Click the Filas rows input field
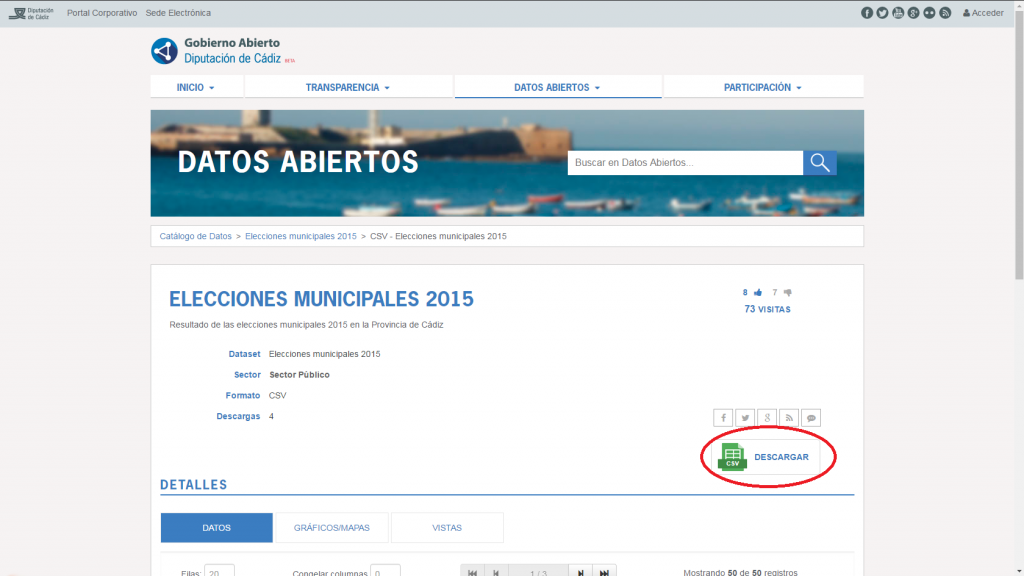 click(x=219, y=571)
